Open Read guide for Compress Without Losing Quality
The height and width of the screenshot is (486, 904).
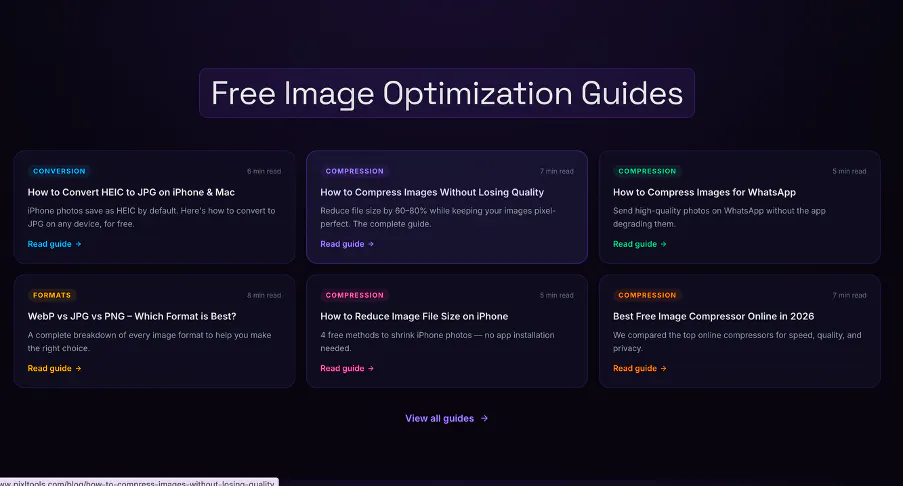point(347,244)
